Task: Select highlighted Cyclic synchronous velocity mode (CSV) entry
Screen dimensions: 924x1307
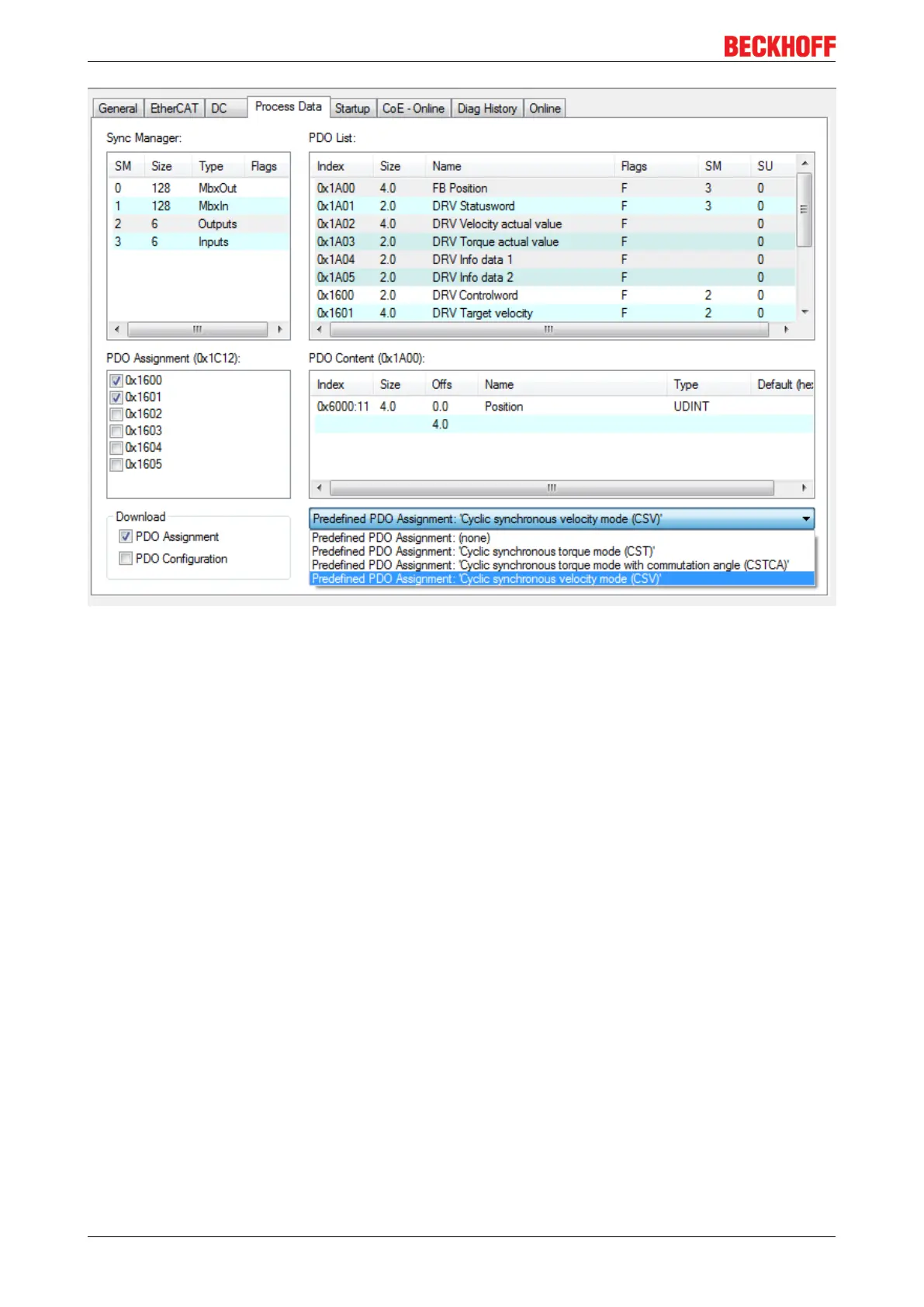Action: click(x=562, y=579)
